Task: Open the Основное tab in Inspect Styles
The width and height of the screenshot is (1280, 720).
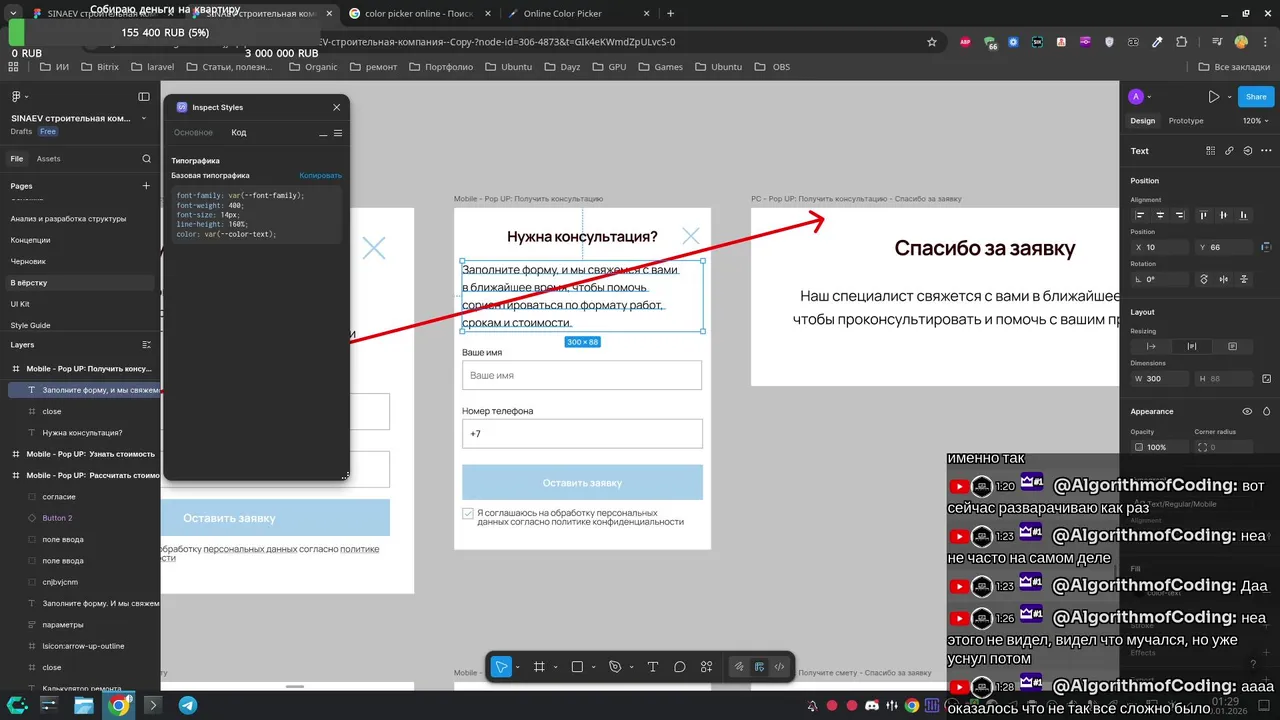Action: pyautogui.click(x=193, y=132)
